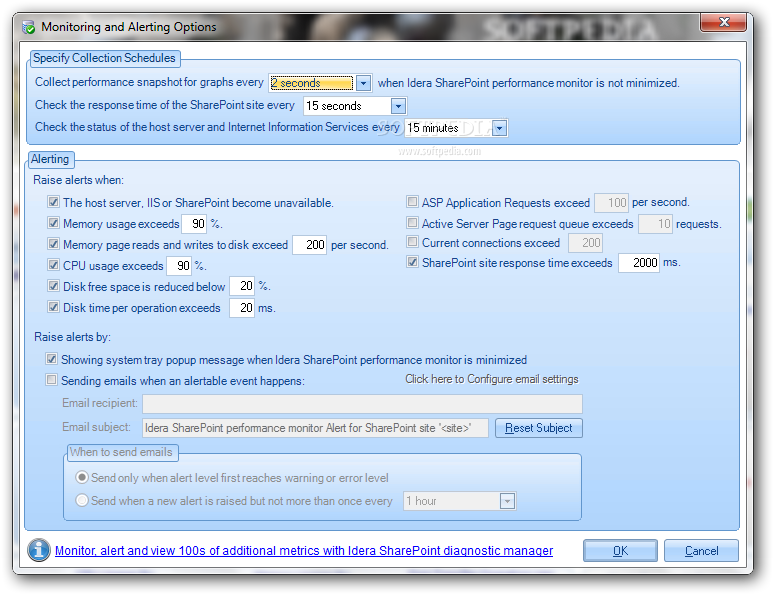The height and width of the screenshot is (595, 774).
Task: Toggle Disk free space reduced below alert
Action: click(x=53, y=286)
